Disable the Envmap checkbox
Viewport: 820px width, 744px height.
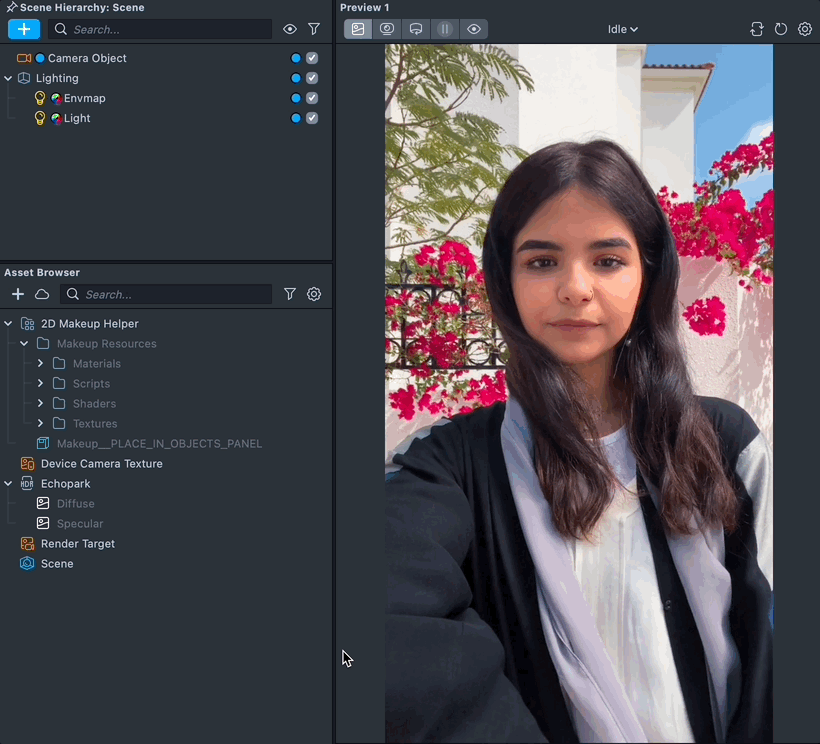click(x=312, y=98)
